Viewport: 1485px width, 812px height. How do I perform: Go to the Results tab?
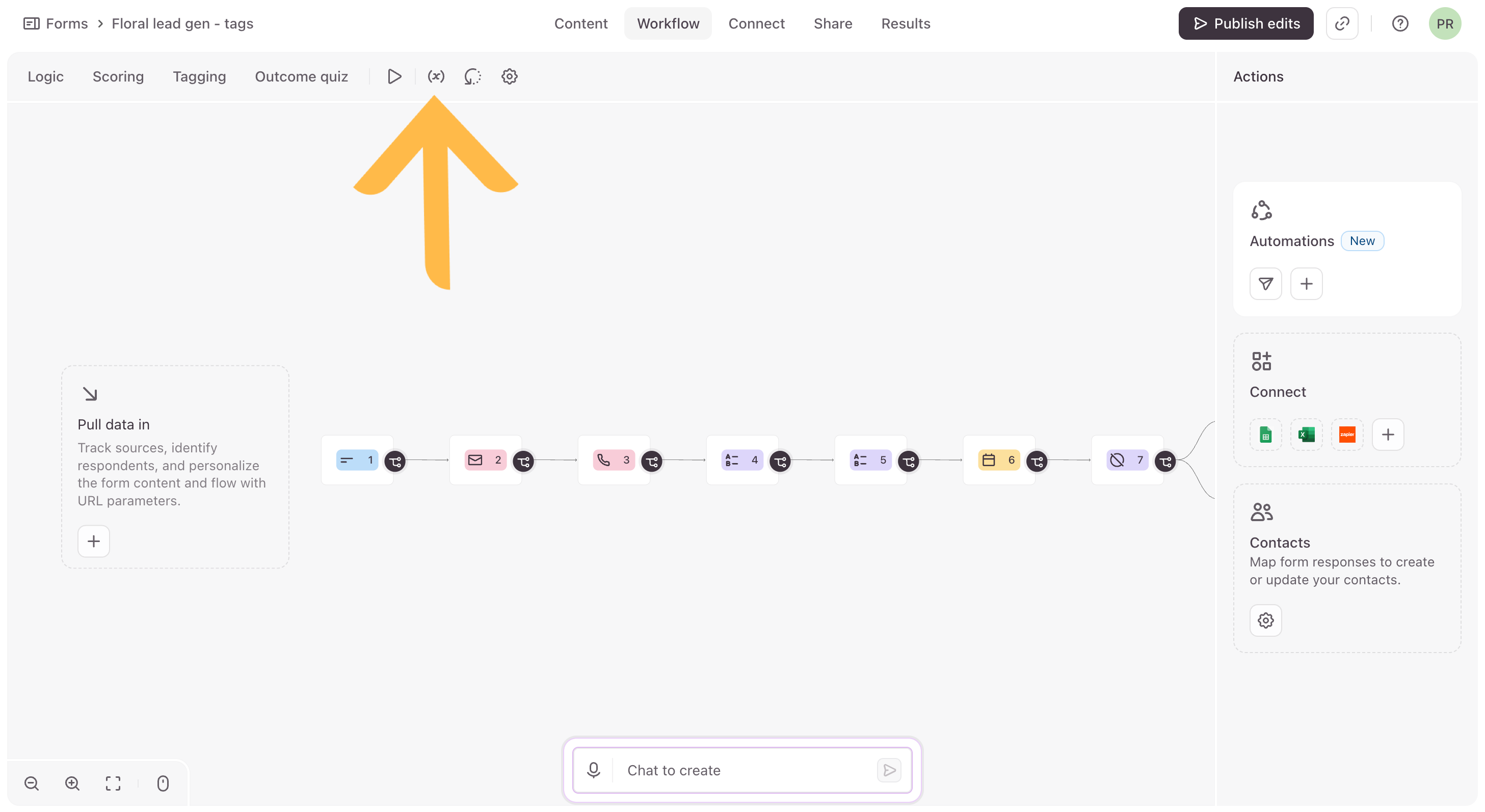tap(905, 23)
